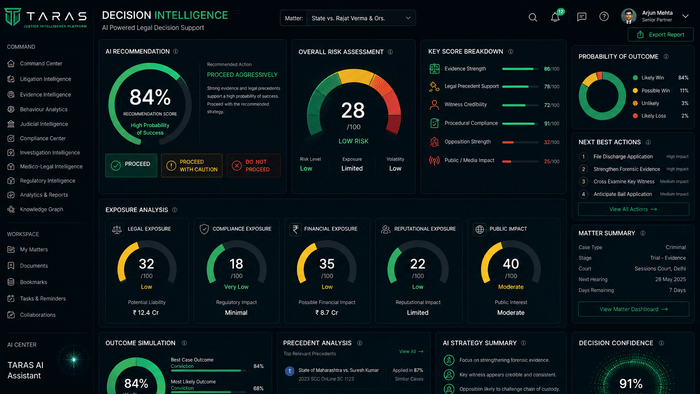Viewport: 700px width, 394px height.
Task: Click the Evidence Strength score bar
Action: point(520,69)
